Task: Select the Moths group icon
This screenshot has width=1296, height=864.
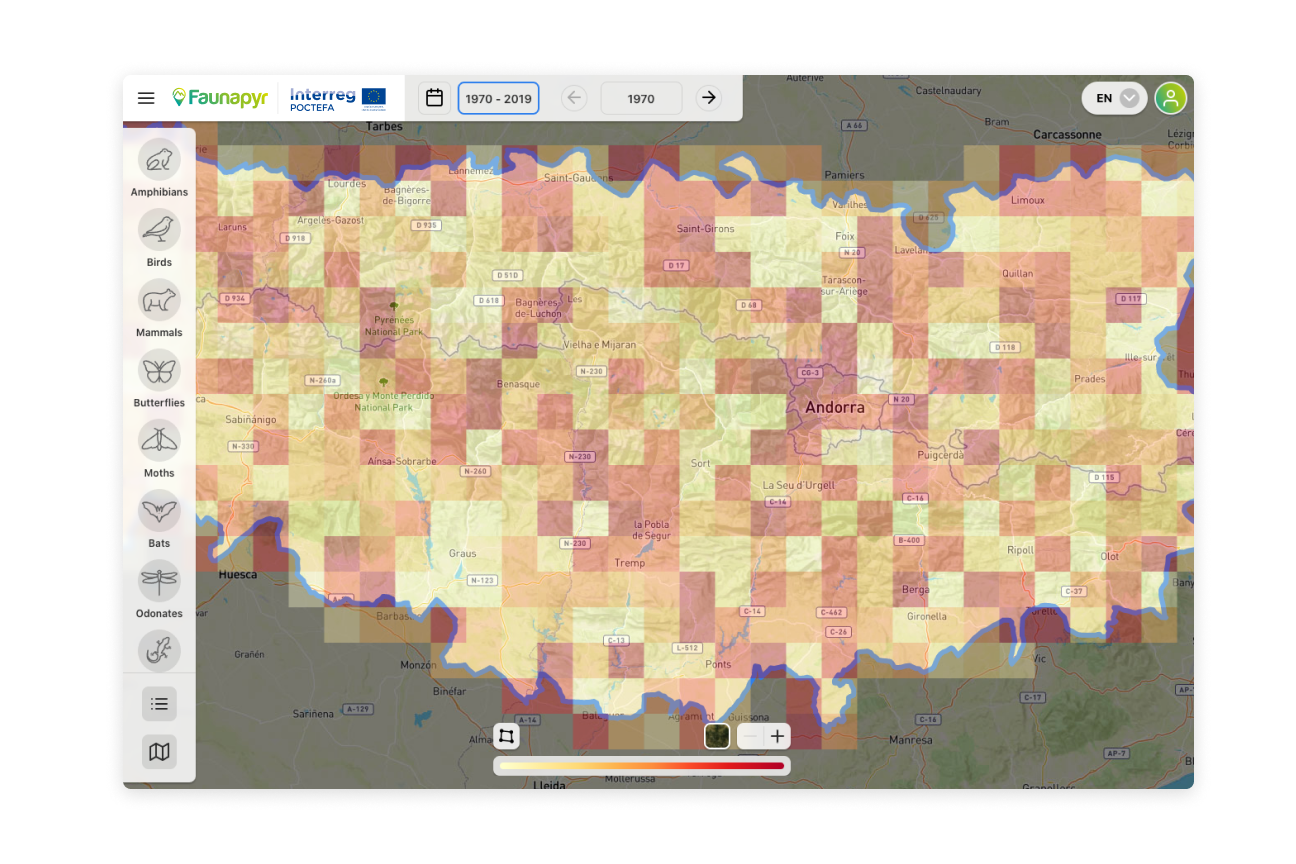Action: pyautogui.click(x=159, y=440)
